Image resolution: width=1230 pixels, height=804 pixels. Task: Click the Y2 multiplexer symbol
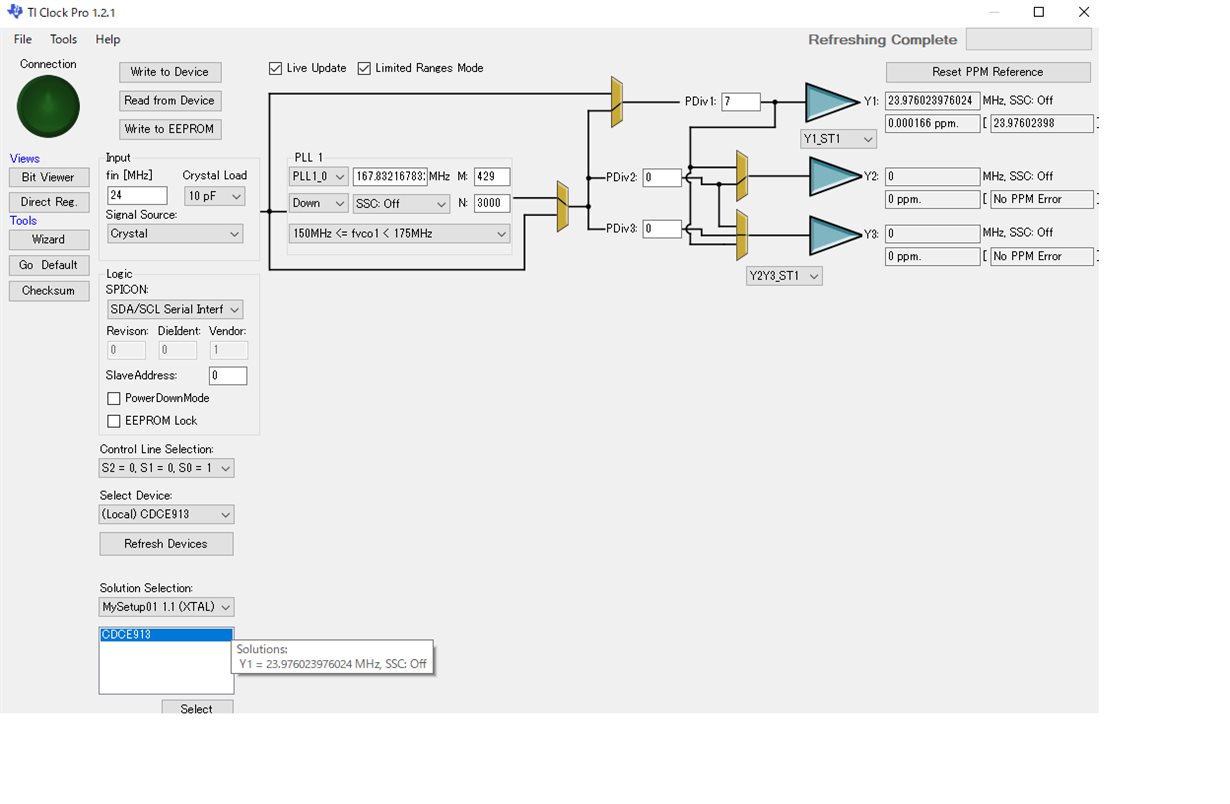click(741, 176)
